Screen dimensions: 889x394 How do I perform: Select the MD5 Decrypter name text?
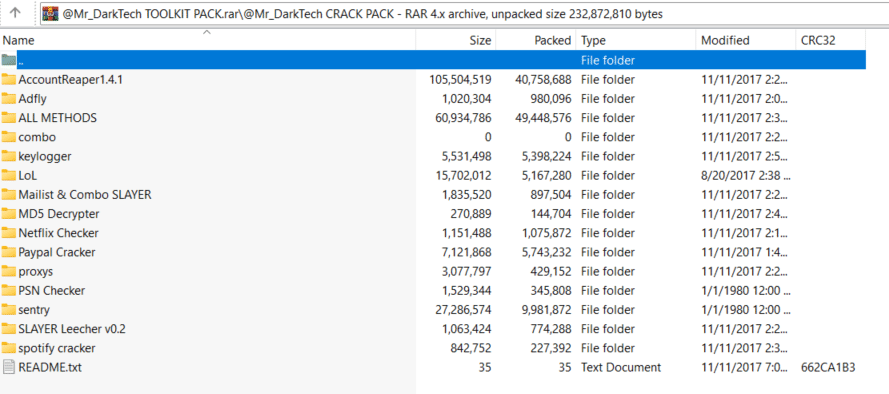coord(59,214)
